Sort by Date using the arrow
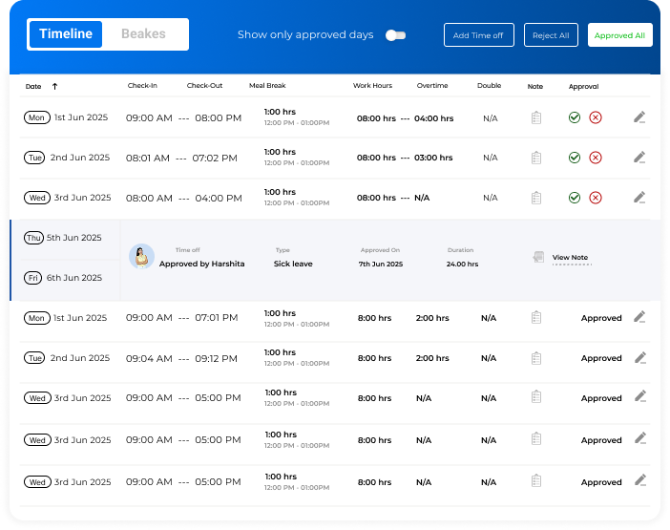 tap(54, 86)
